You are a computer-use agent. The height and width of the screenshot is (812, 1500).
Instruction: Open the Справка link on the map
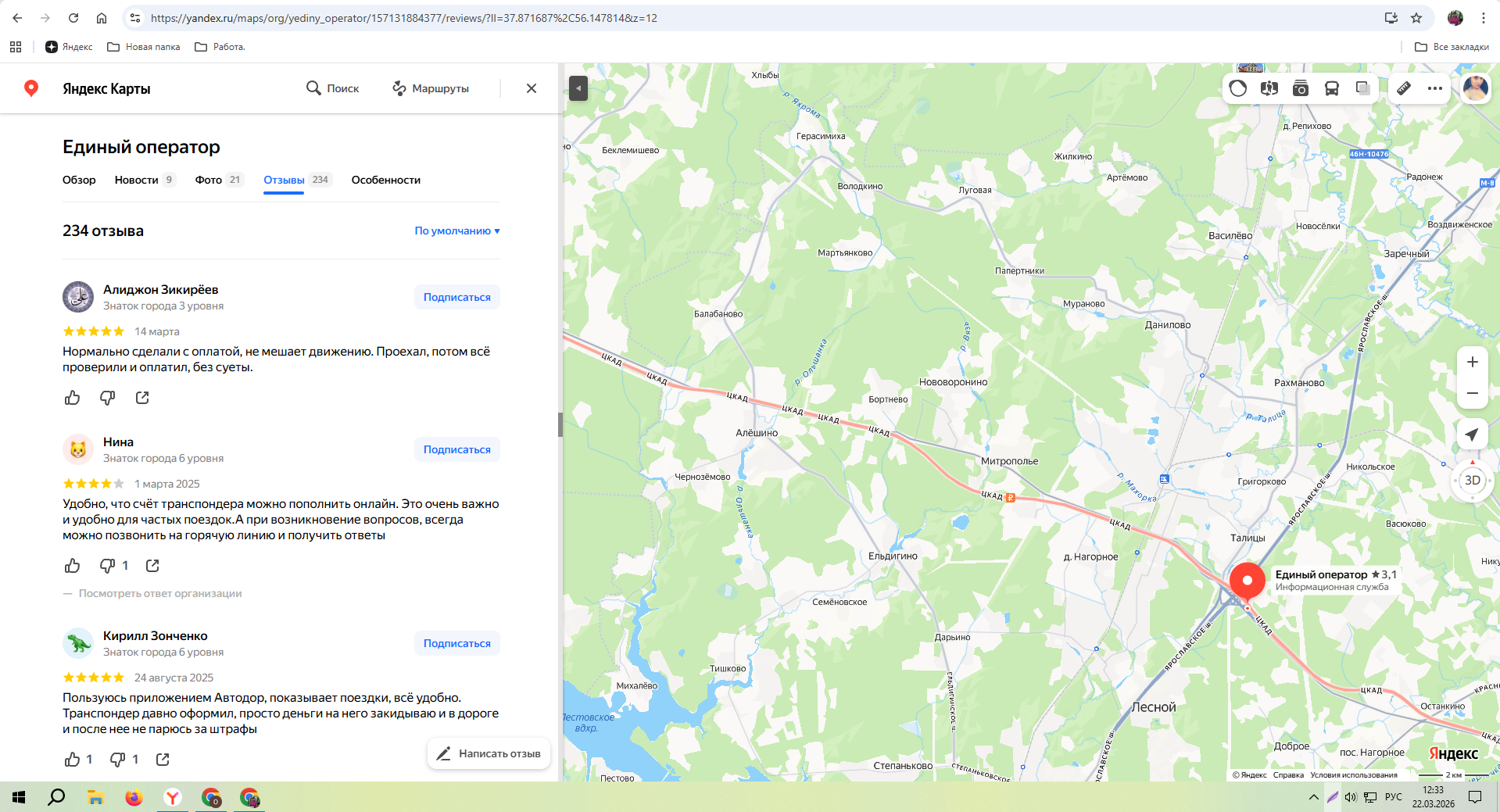[x=1288, y=775]
